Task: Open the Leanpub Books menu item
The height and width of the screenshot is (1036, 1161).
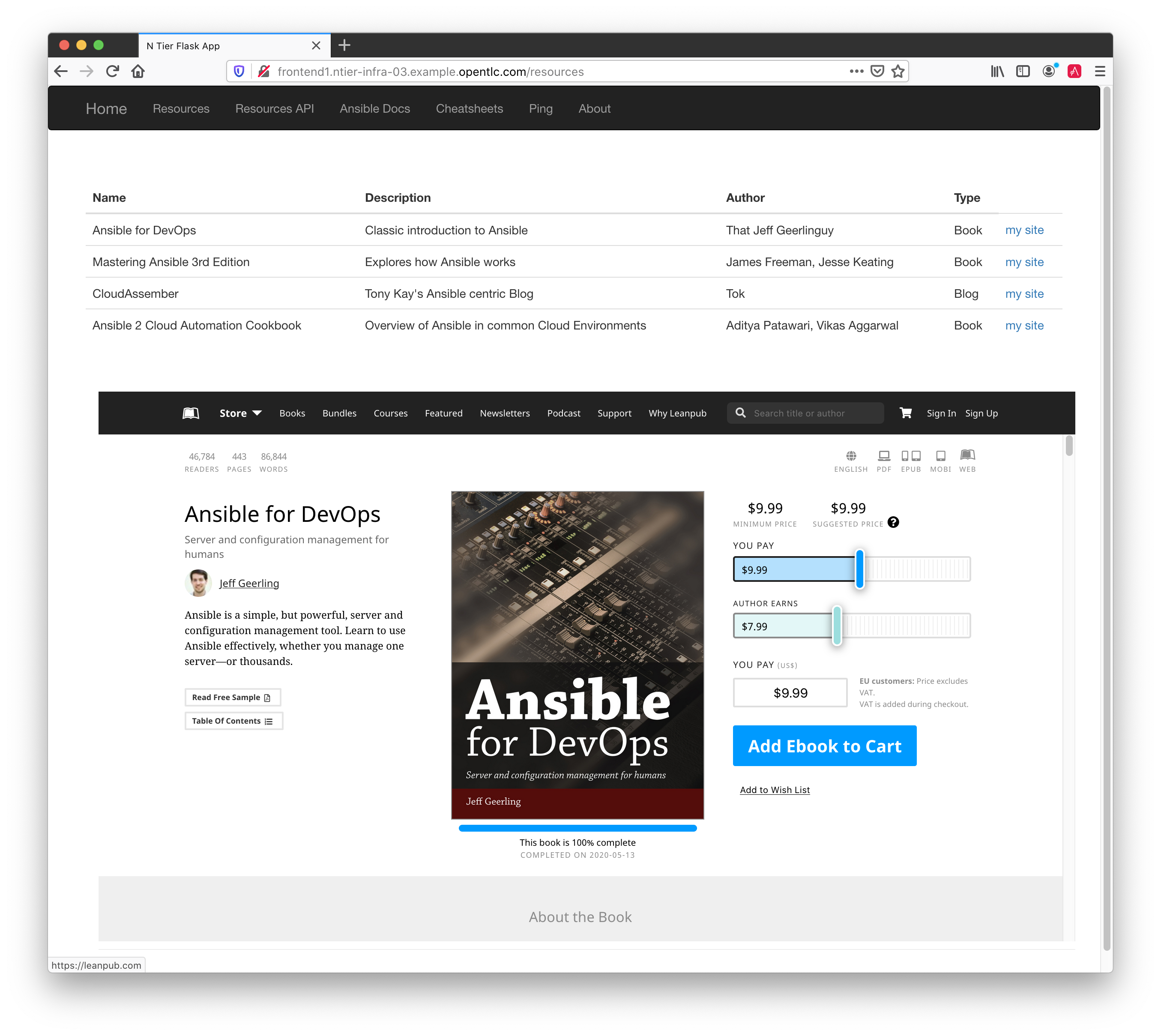Action: tap(292, 413)
